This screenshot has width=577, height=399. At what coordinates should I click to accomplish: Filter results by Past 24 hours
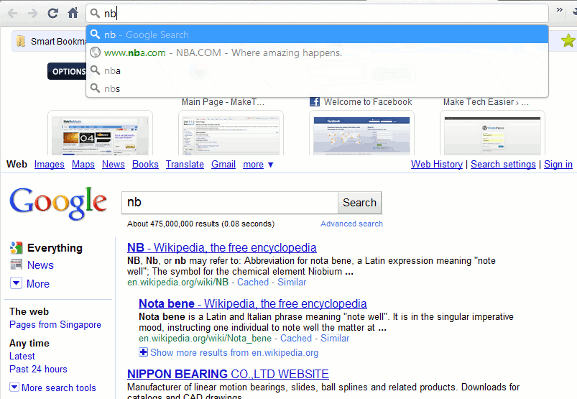tap(38, 369)
